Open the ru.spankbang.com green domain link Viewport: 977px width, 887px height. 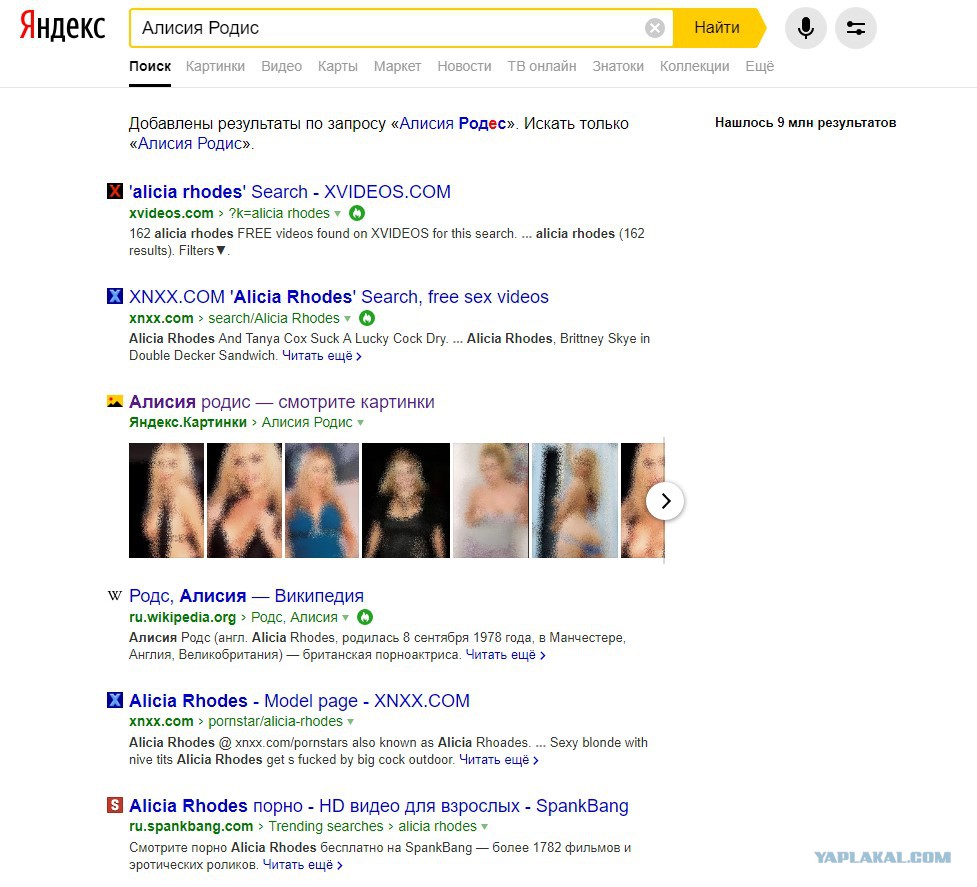point(191,826)
